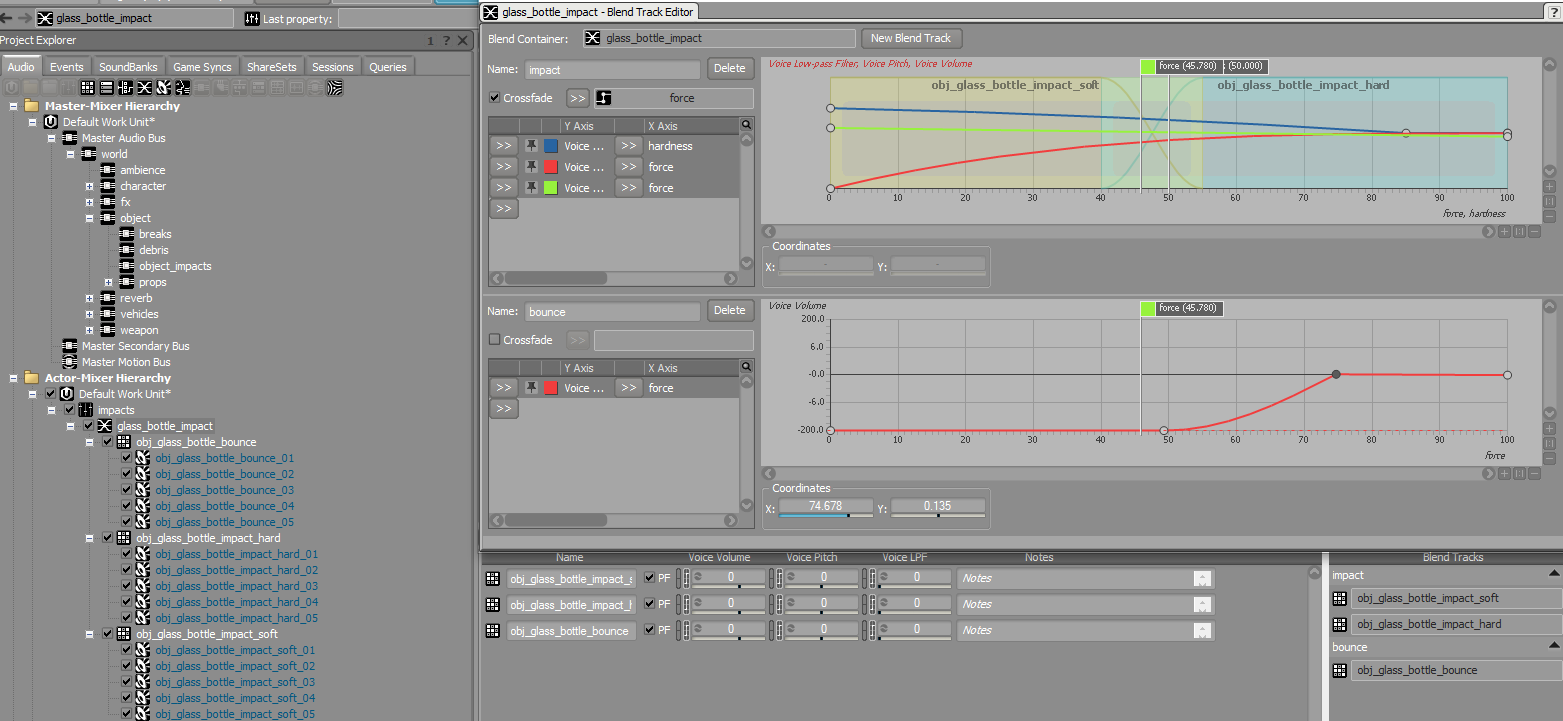Click the Sound SFX creation icon
The image size is (1563, 721).
(x=163, y=88)
